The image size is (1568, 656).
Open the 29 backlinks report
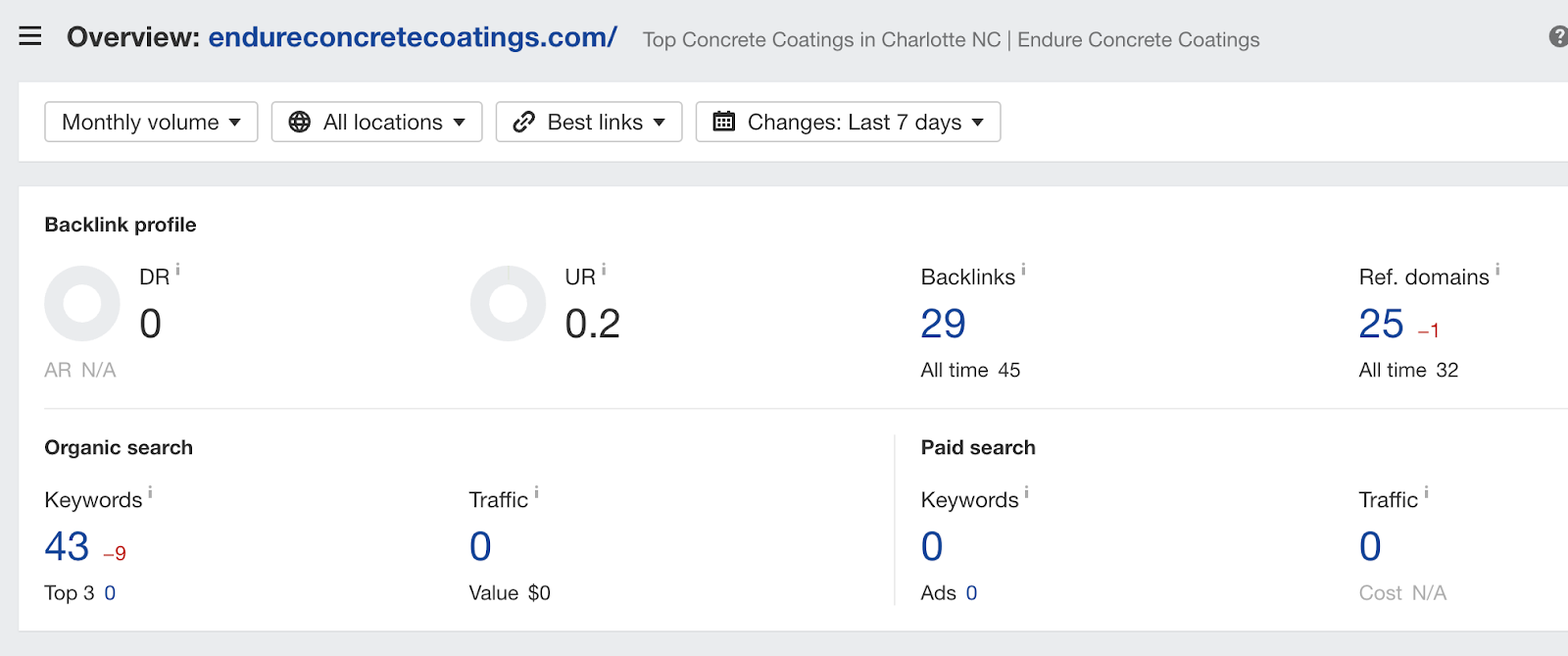[x=943, y=324]
